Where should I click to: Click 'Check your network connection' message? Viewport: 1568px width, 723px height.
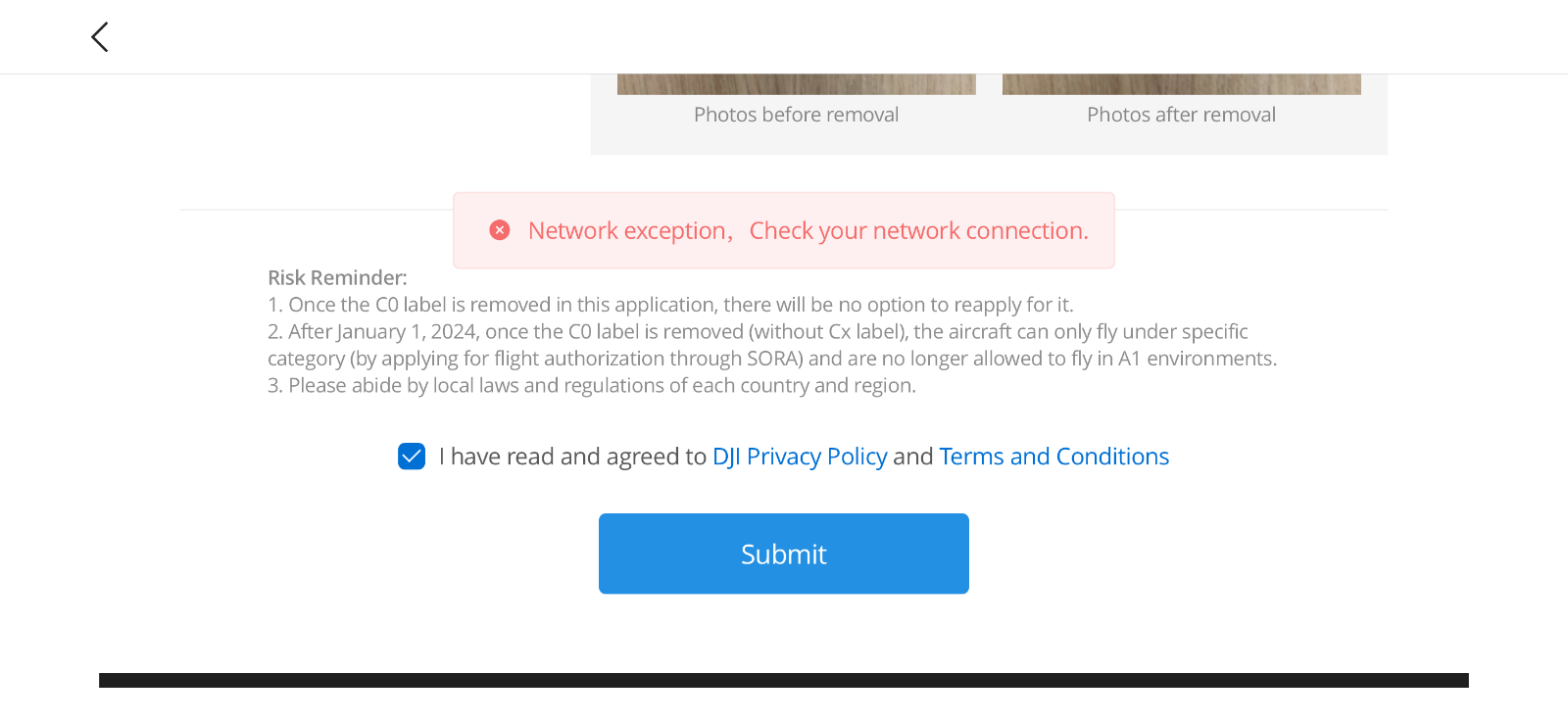point(919,230)
